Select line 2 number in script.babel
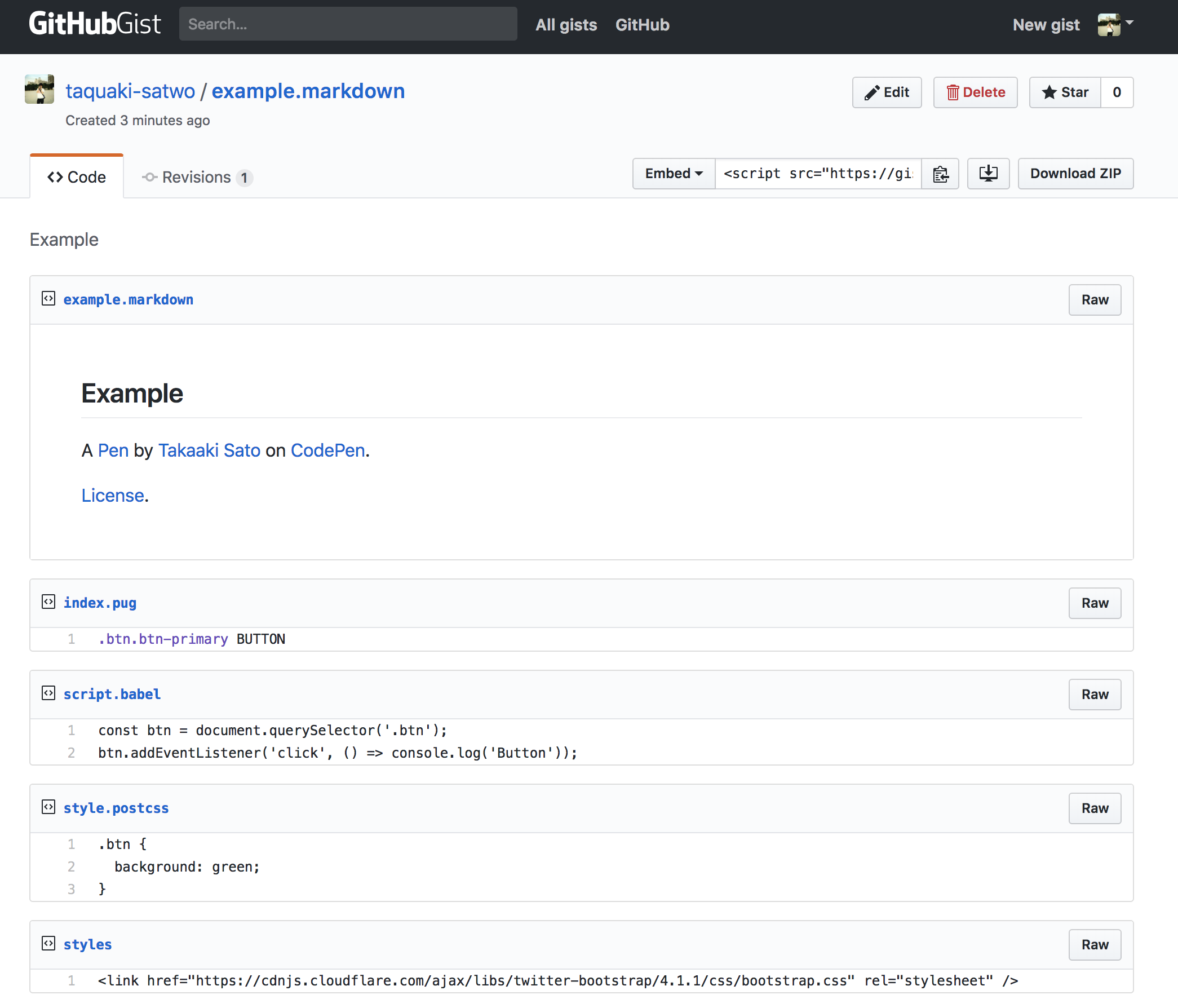 point(72,753)
